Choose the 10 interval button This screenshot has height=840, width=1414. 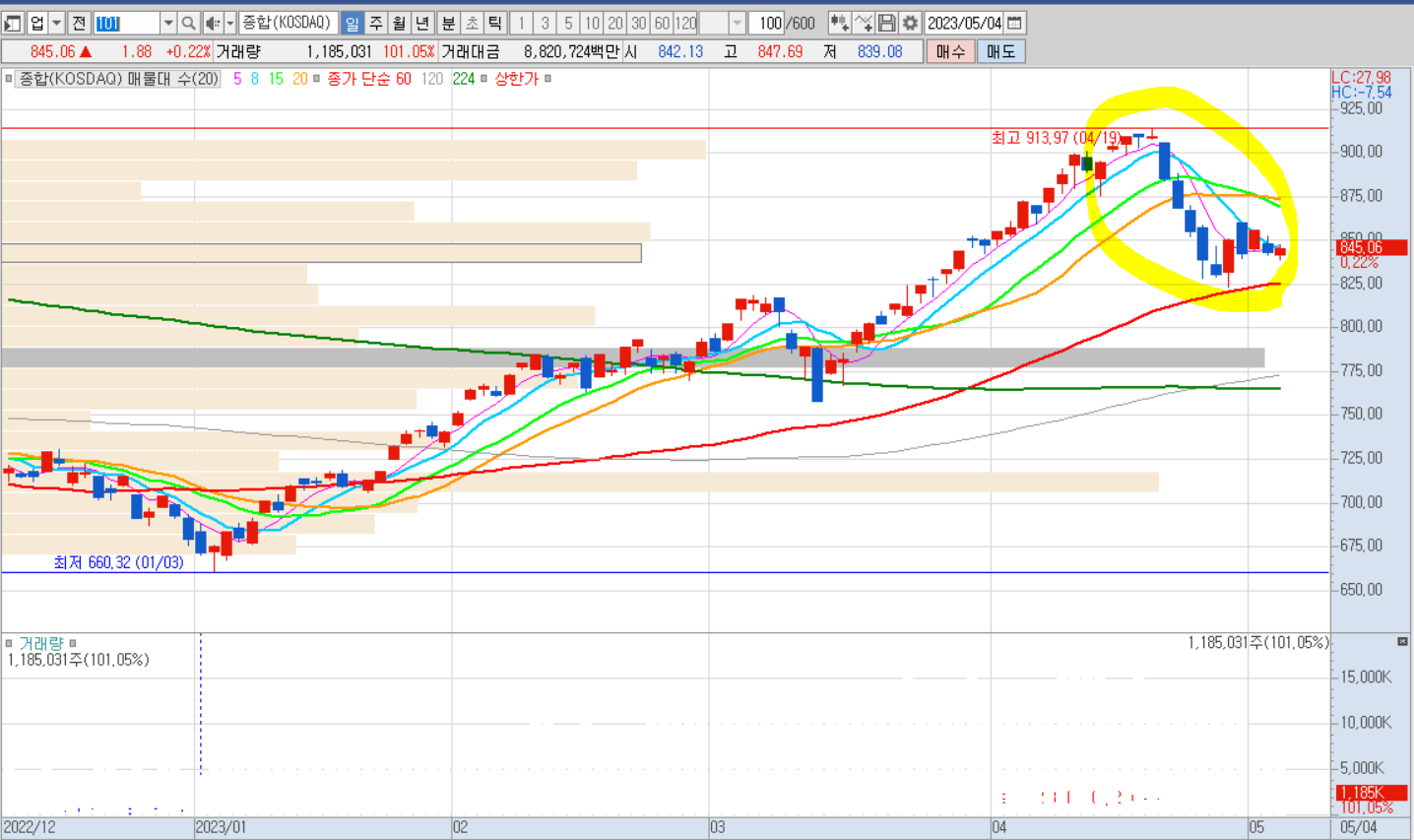(592, 23)
